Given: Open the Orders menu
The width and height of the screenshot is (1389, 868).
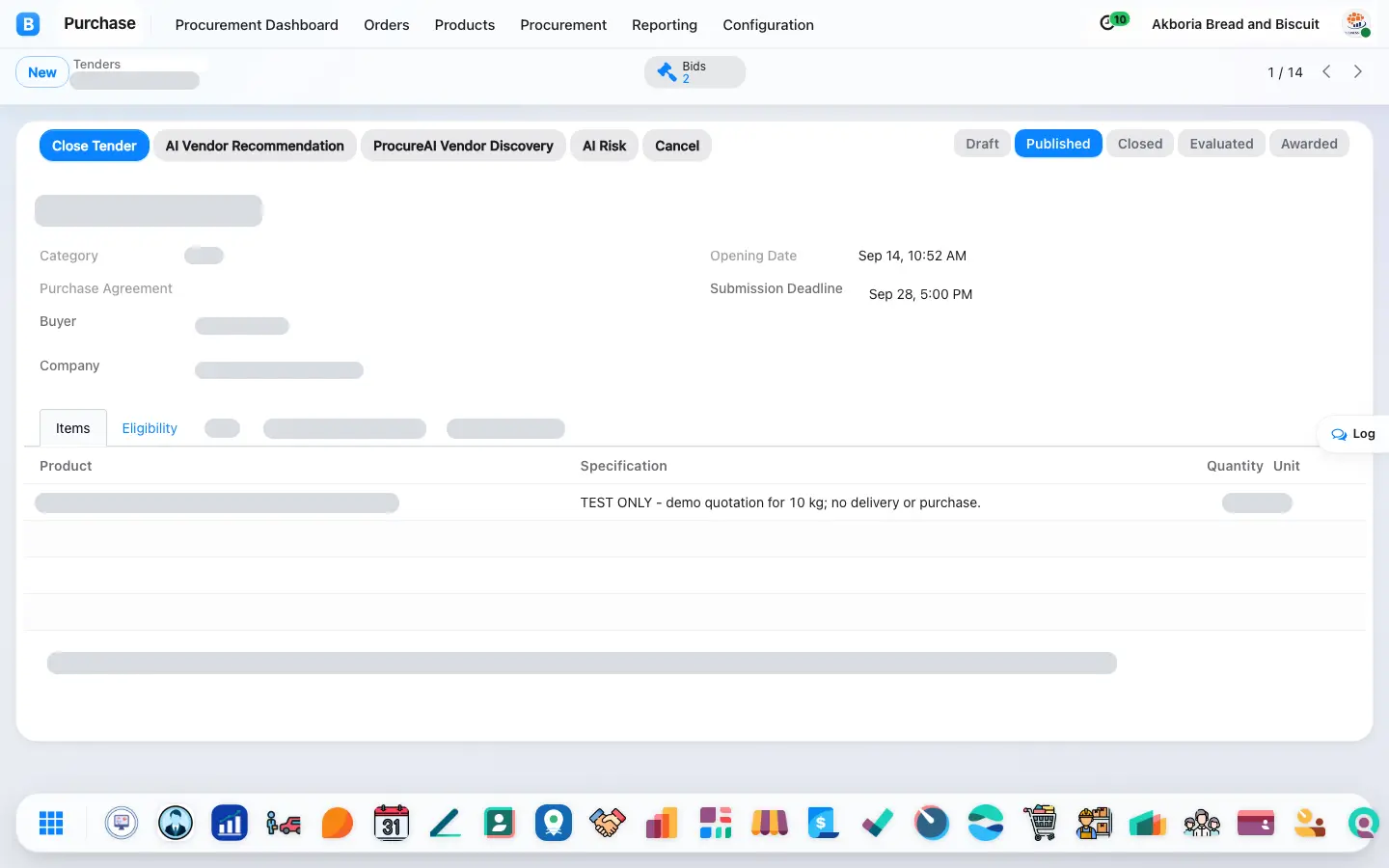Looking at the screenshot, I should click(387, 25).
